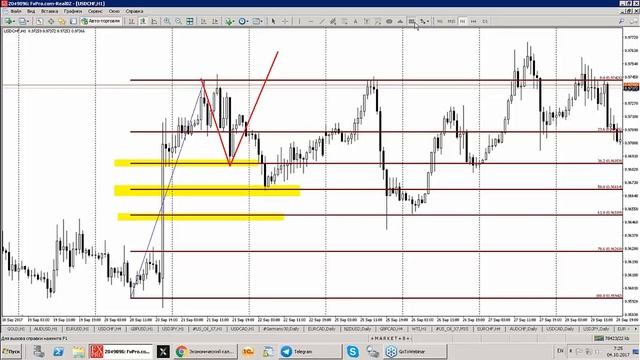Select the vertical line drawing tool
640x360 pixels.
299,21
